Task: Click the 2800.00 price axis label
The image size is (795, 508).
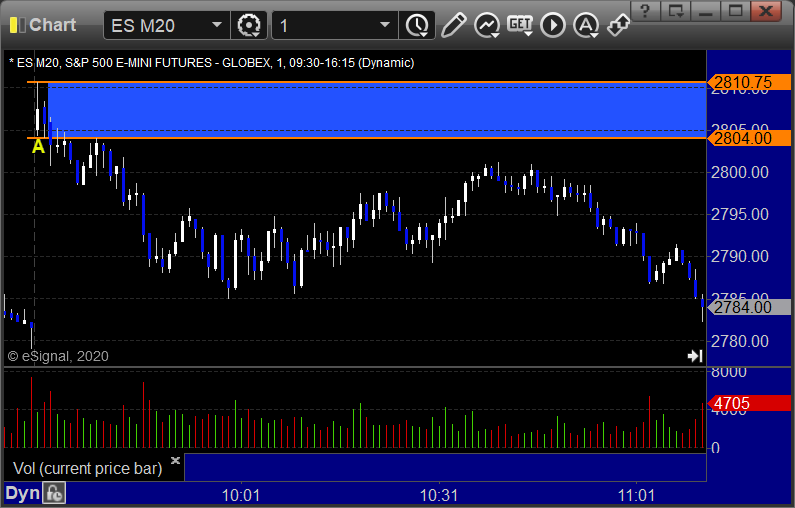Action: point(740,172)
